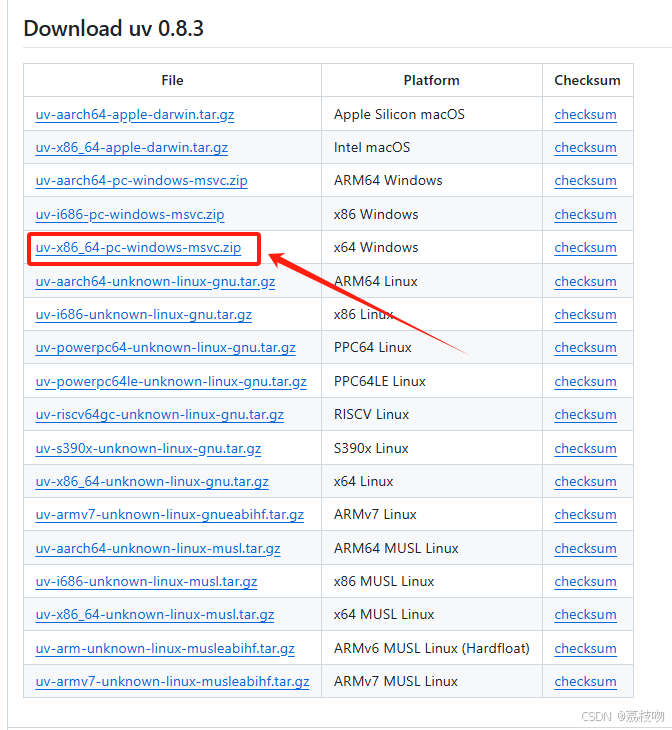Click the 'Platform' column header
Screen dimensions: 672x730
pos(432,81)
